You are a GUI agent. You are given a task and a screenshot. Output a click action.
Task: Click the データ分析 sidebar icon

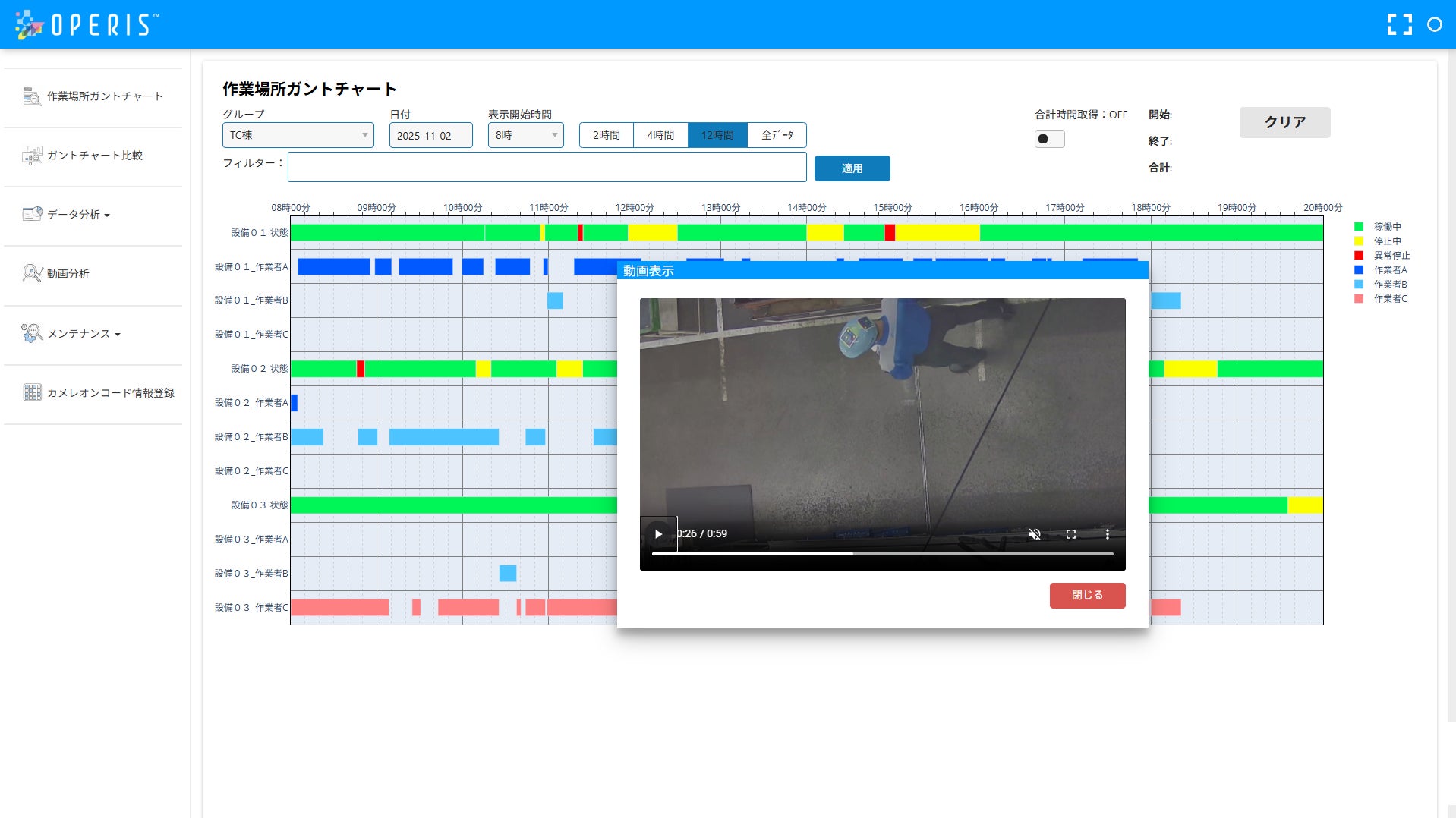click(32, 215)
